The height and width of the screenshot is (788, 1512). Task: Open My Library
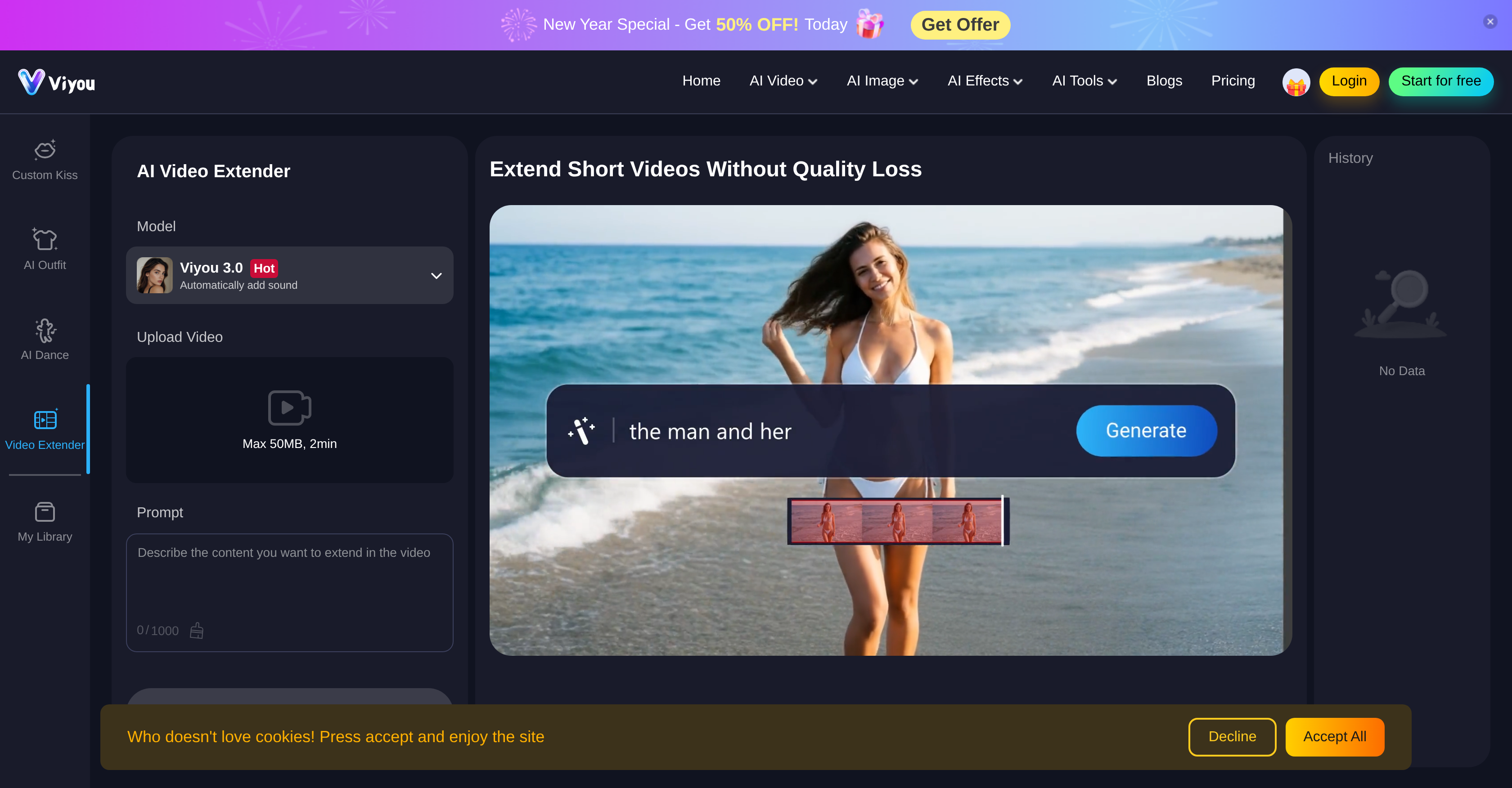point(45,520)
